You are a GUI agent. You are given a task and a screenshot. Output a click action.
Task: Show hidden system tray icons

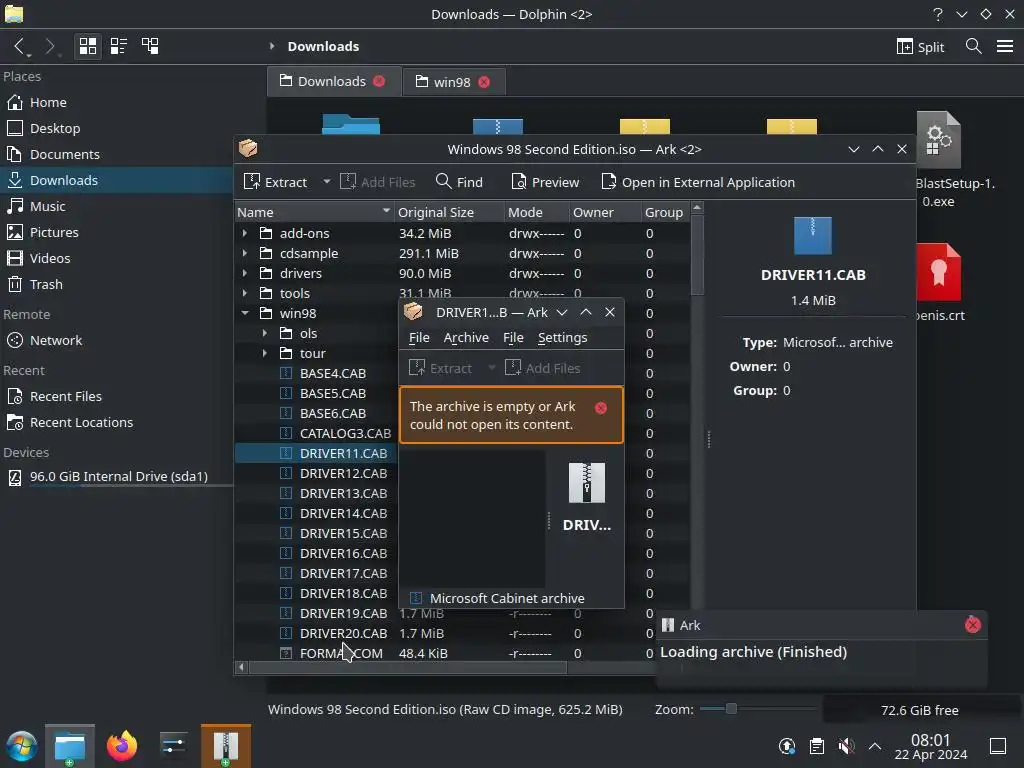(x=875, y=746)
